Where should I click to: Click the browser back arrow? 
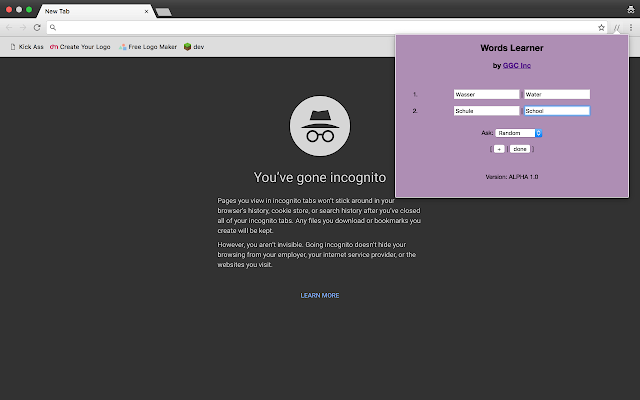[x=9, y=27]
